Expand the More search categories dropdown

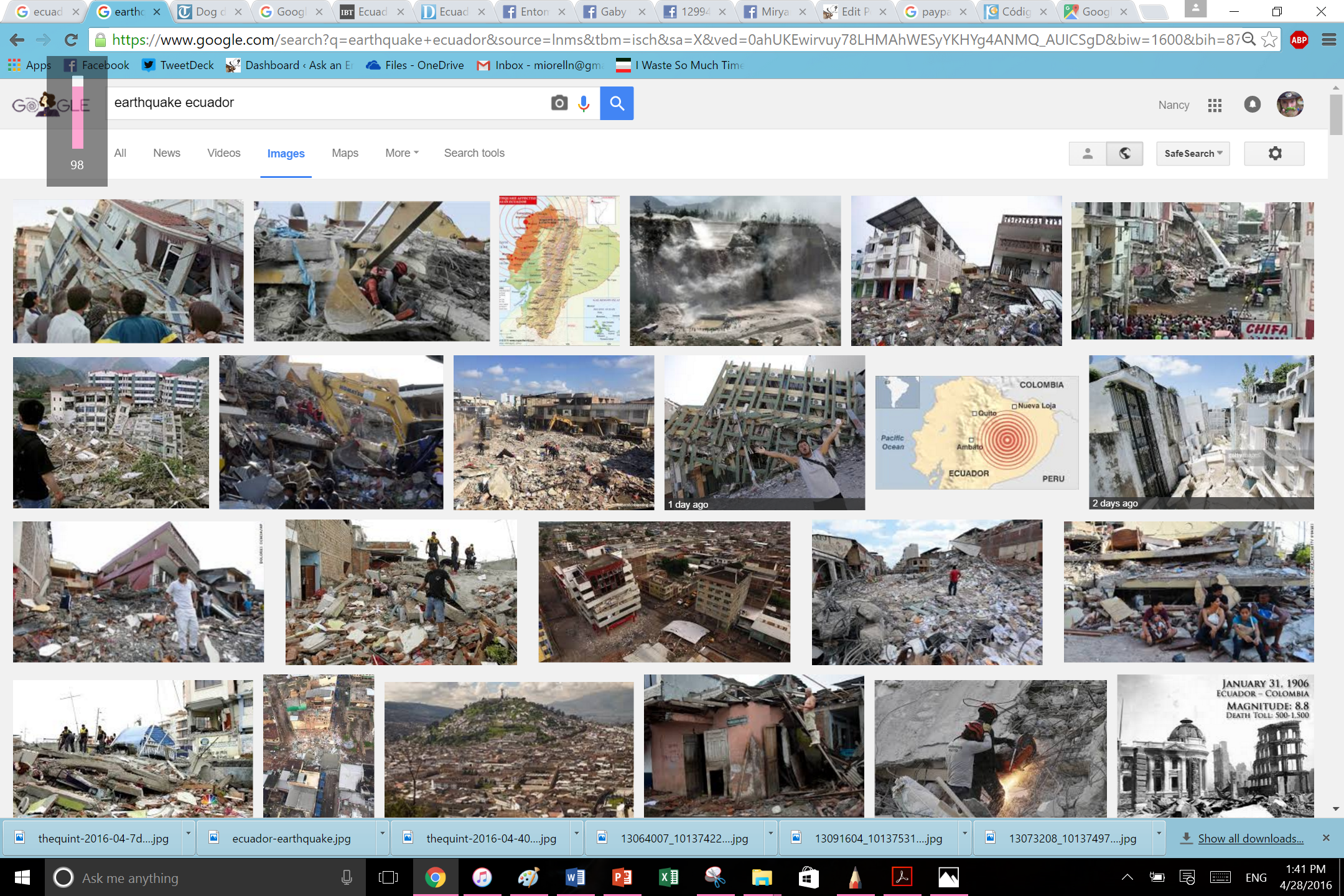point(401,153)
